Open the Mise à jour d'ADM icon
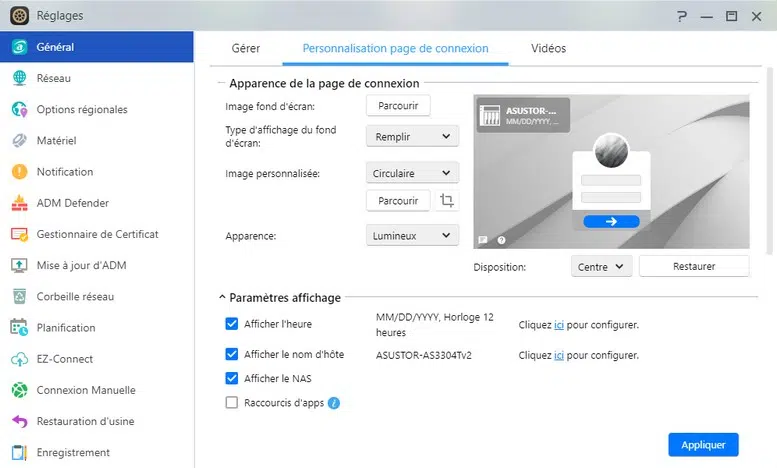This screenshot has height=468, width=777. coord(19,266)
